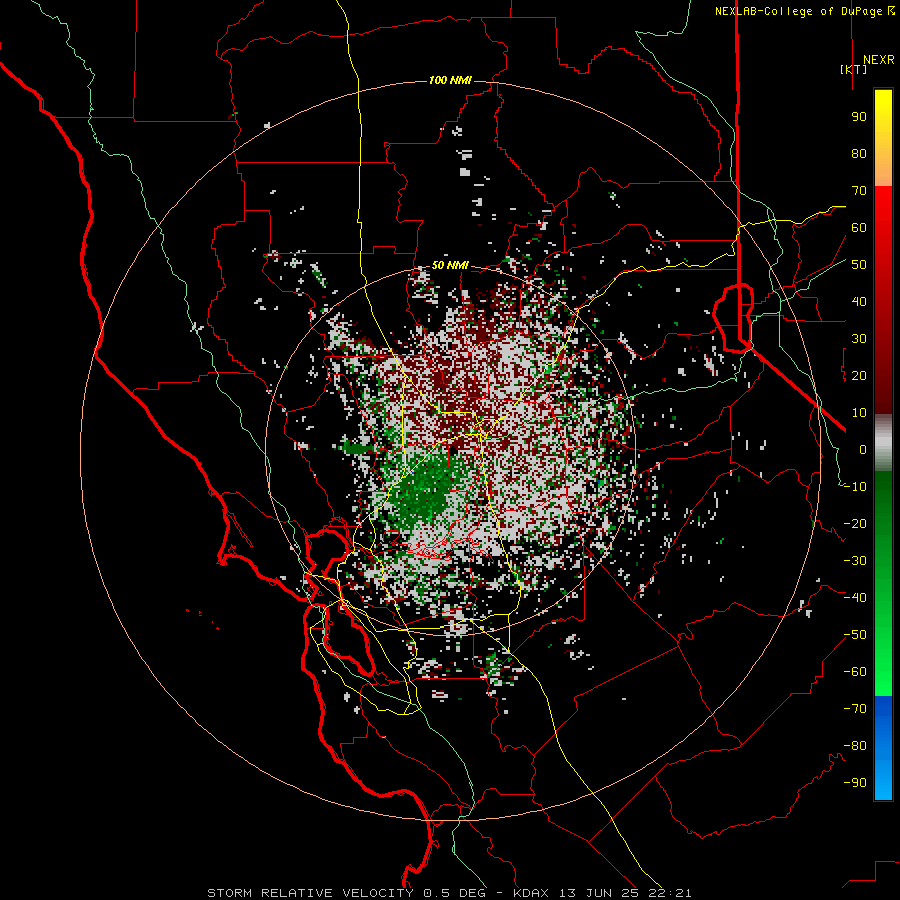
Task: Click the -30 scale label
Action: click(x=855, y=561)
